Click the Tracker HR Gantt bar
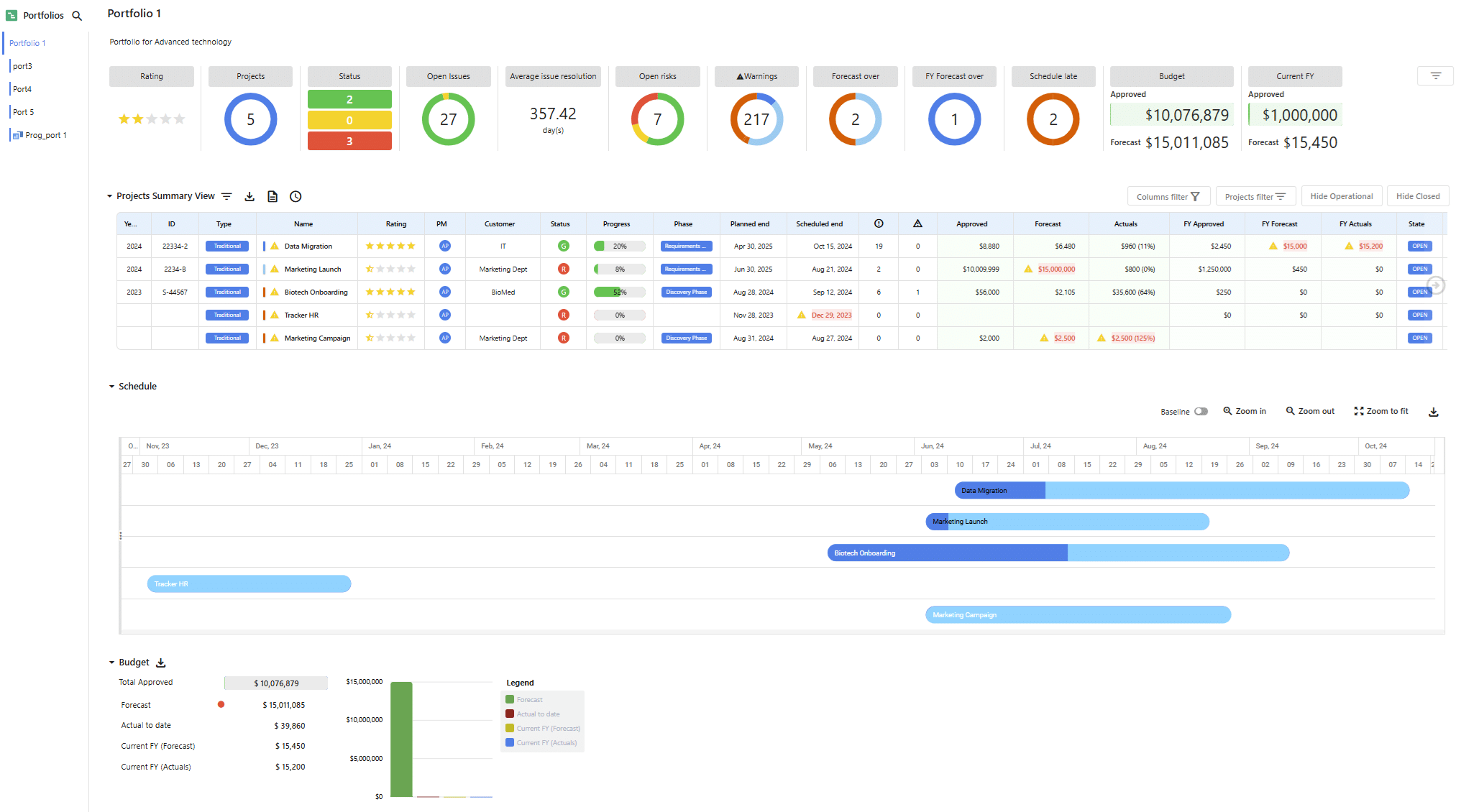The image size is (1461, 812). pyautogui.click(x=249, y=584)
